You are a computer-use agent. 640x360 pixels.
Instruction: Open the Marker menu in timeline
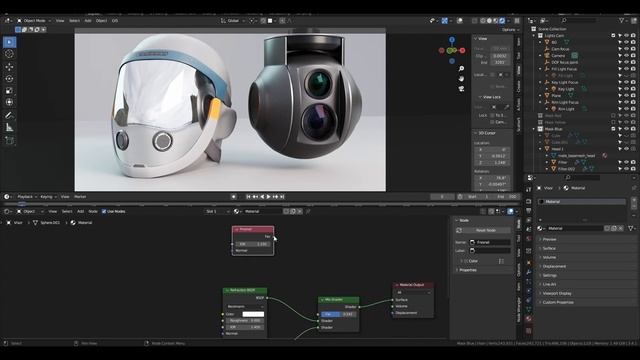[x=80, y=197]
